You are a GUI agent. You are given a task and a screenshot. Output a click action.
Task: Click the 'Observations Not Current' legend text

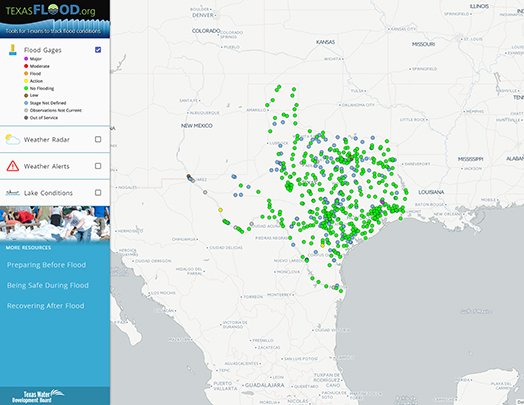tap(56, 110)
